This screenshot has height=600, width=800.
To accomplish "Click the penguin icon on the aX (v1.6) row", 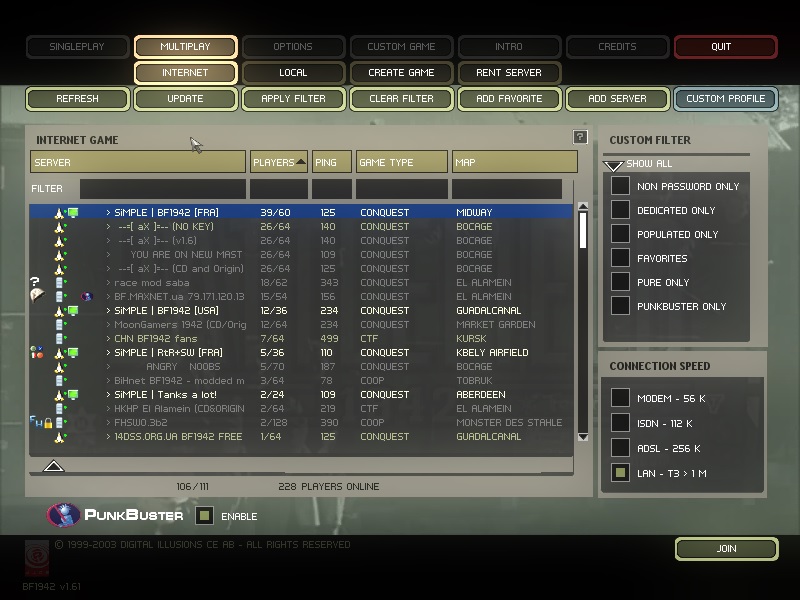I will tap(59, 241).
